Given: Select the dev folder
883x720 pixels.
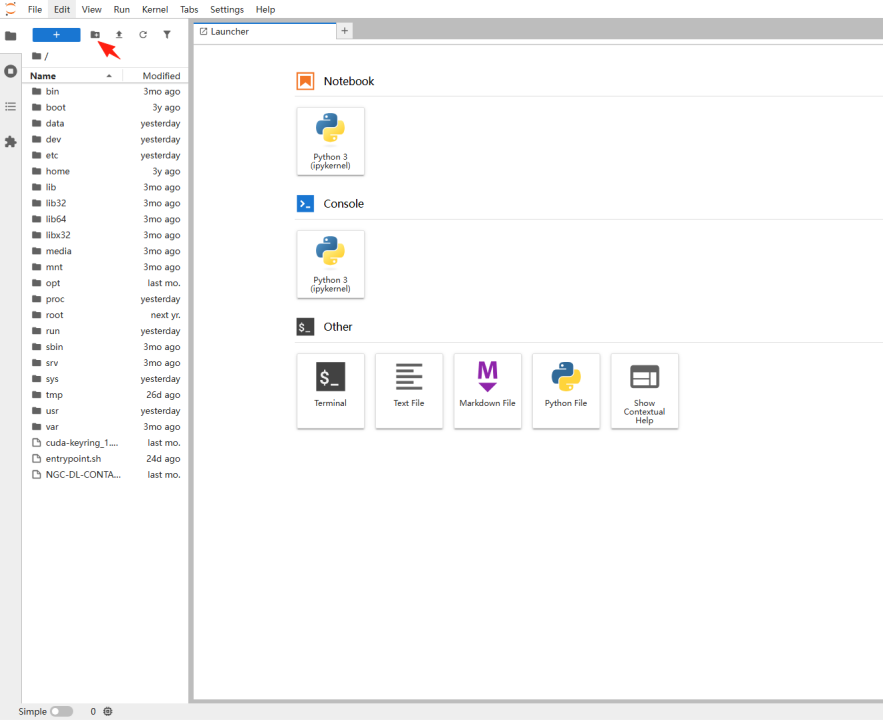Looking at the screenshot, I should [105, 139].
